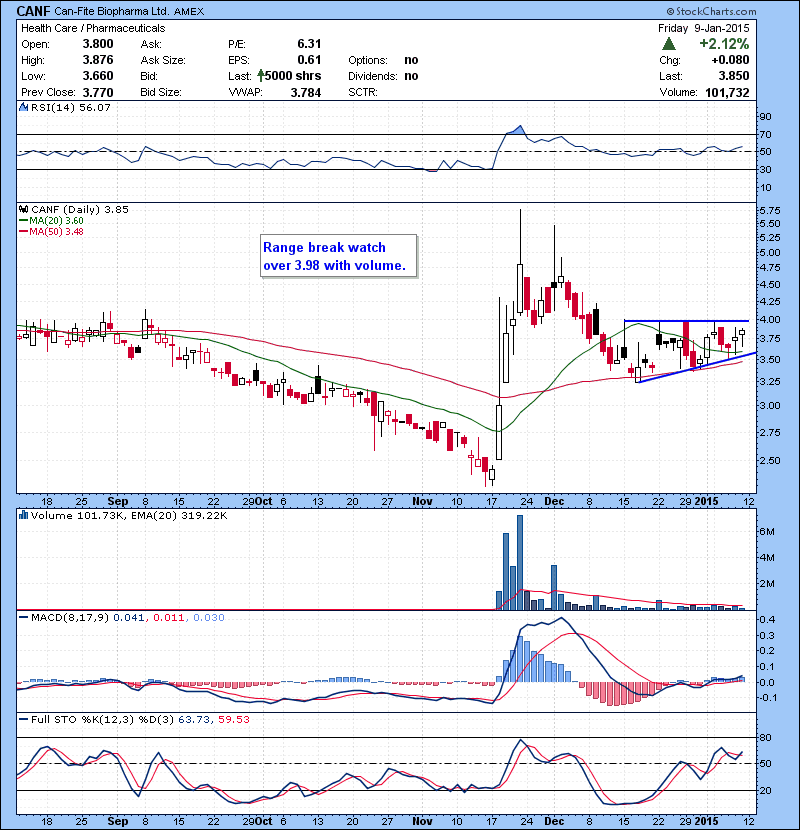Click the Prev Close value 3.770

tap(98, 92)
